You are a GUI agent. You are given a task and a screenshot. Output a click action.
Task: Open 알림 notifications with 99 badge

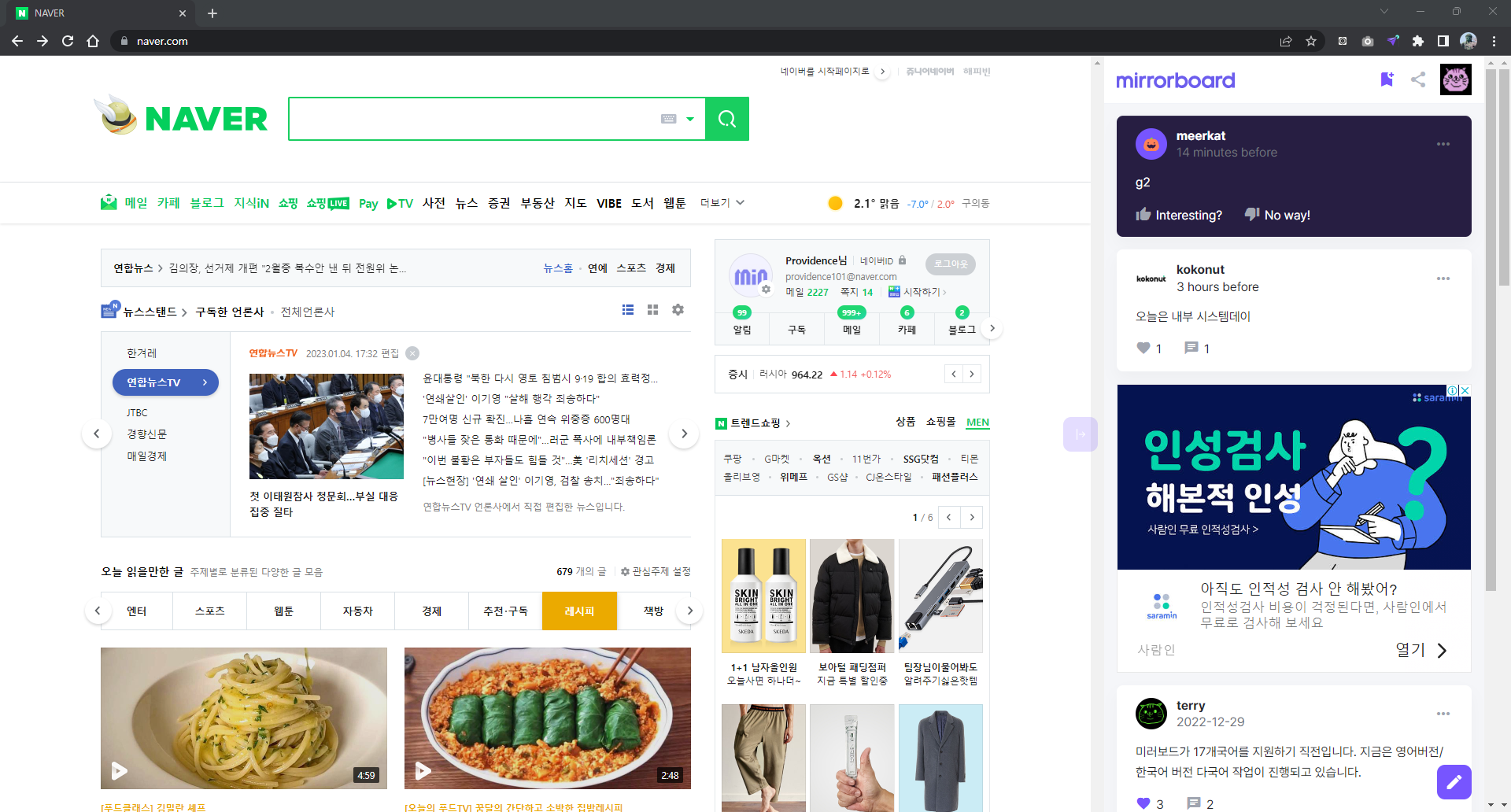point(742,322)
